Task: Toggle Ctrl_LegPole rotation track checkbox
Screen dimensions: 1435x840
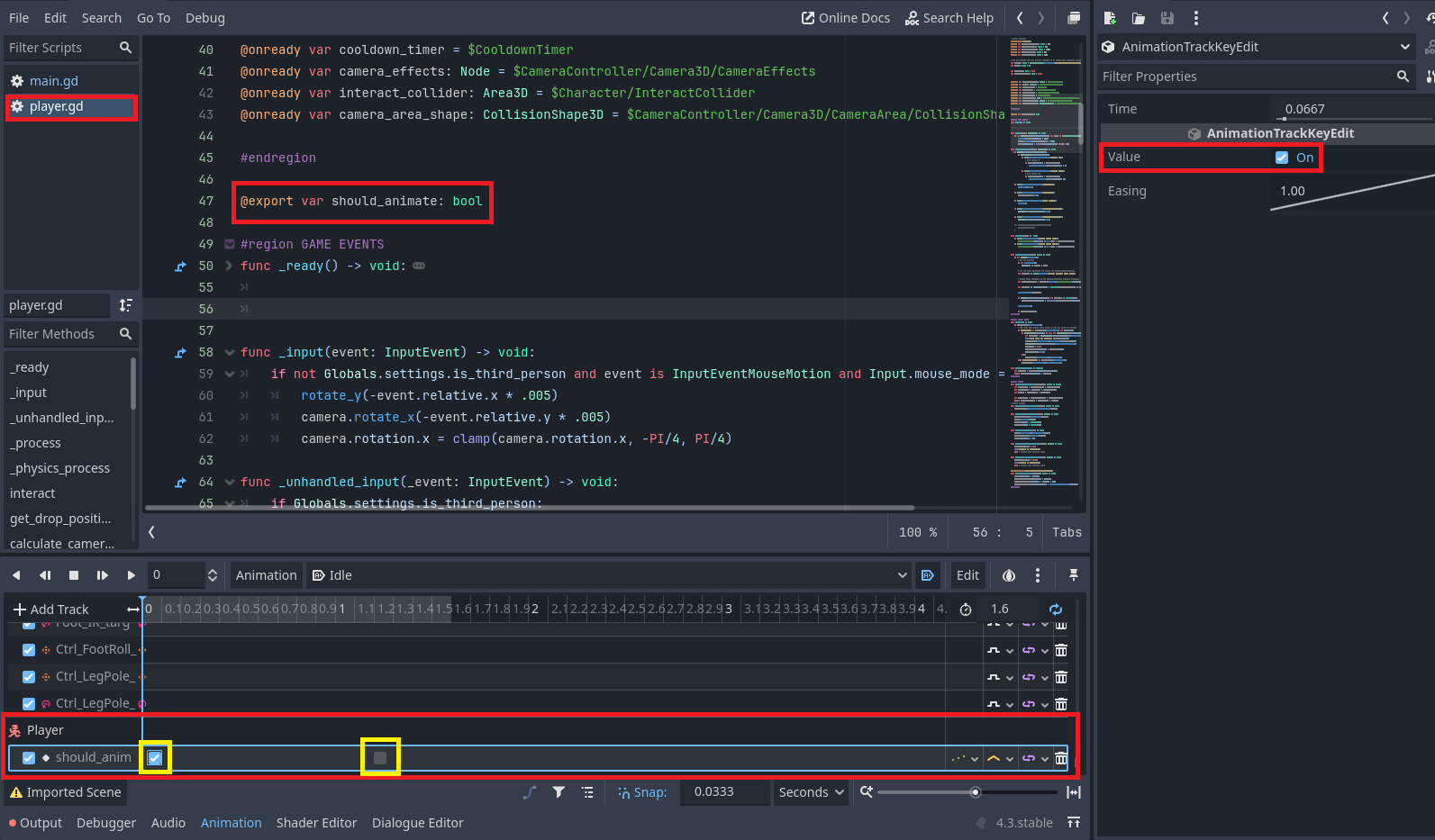Action: (x=29, y=704)
